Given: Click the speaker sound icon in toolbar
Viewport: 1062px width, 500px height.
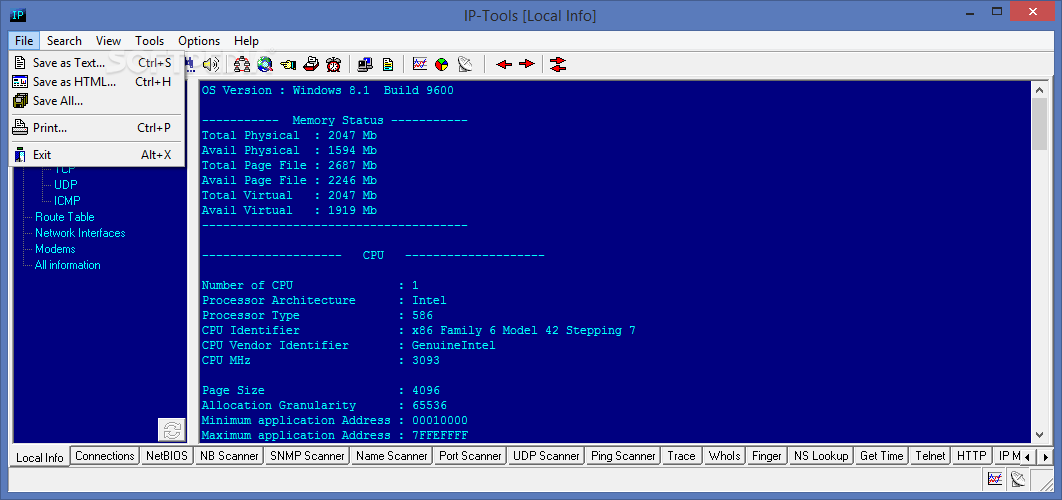Looking at the screenshot, I should 211,64.
